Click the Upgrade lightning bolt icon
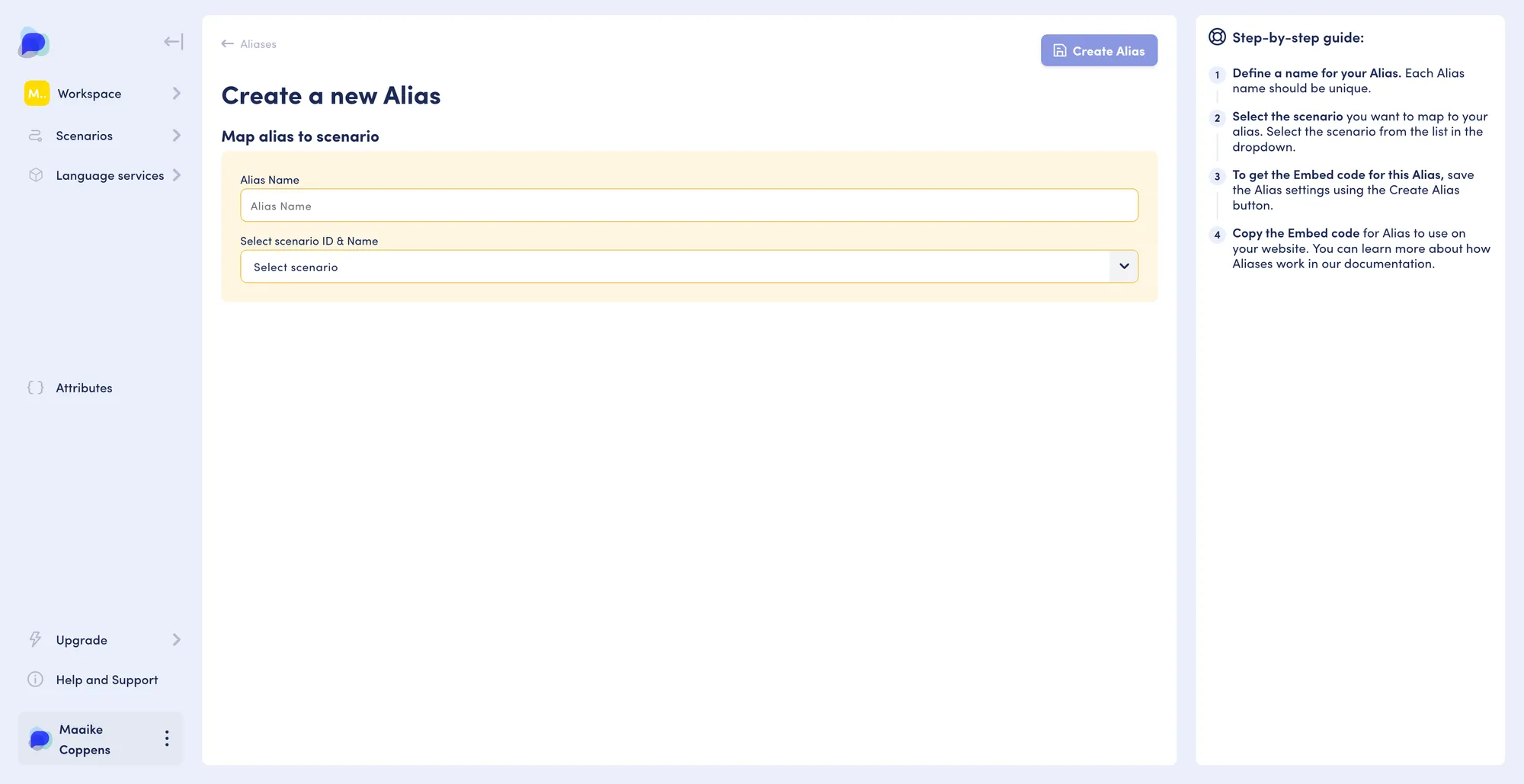This screenshot has width=1524, height=784. coord(35,640)
